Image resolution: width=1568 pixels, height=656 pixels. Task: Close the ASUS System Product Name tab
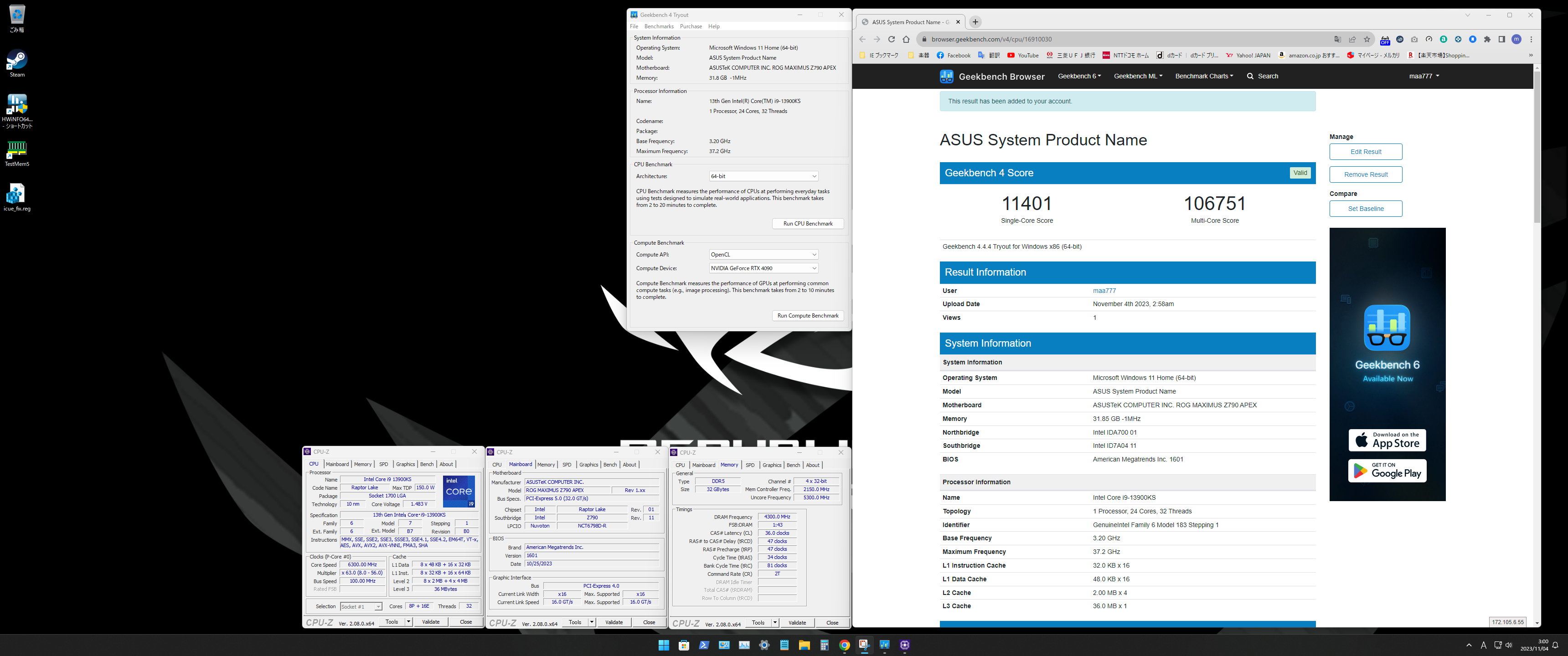click(958, 22)
